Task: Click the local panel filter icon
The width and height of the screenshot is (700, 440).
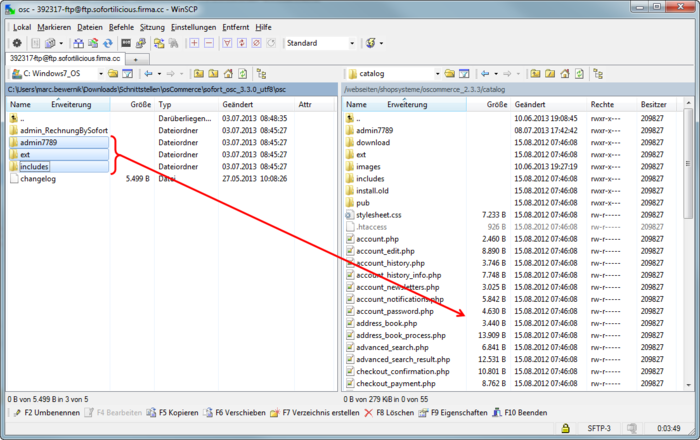Action: coord(128,74)
